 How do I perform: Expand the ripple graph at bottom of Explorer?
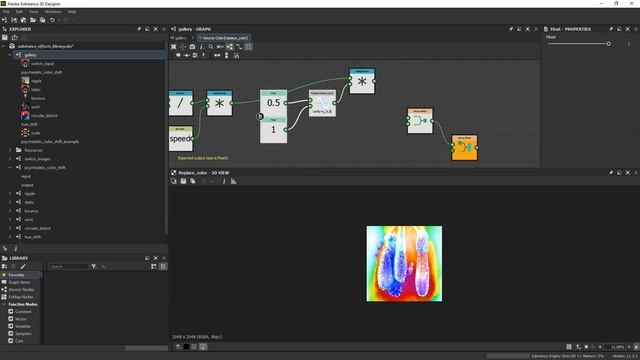pos(10,193)
